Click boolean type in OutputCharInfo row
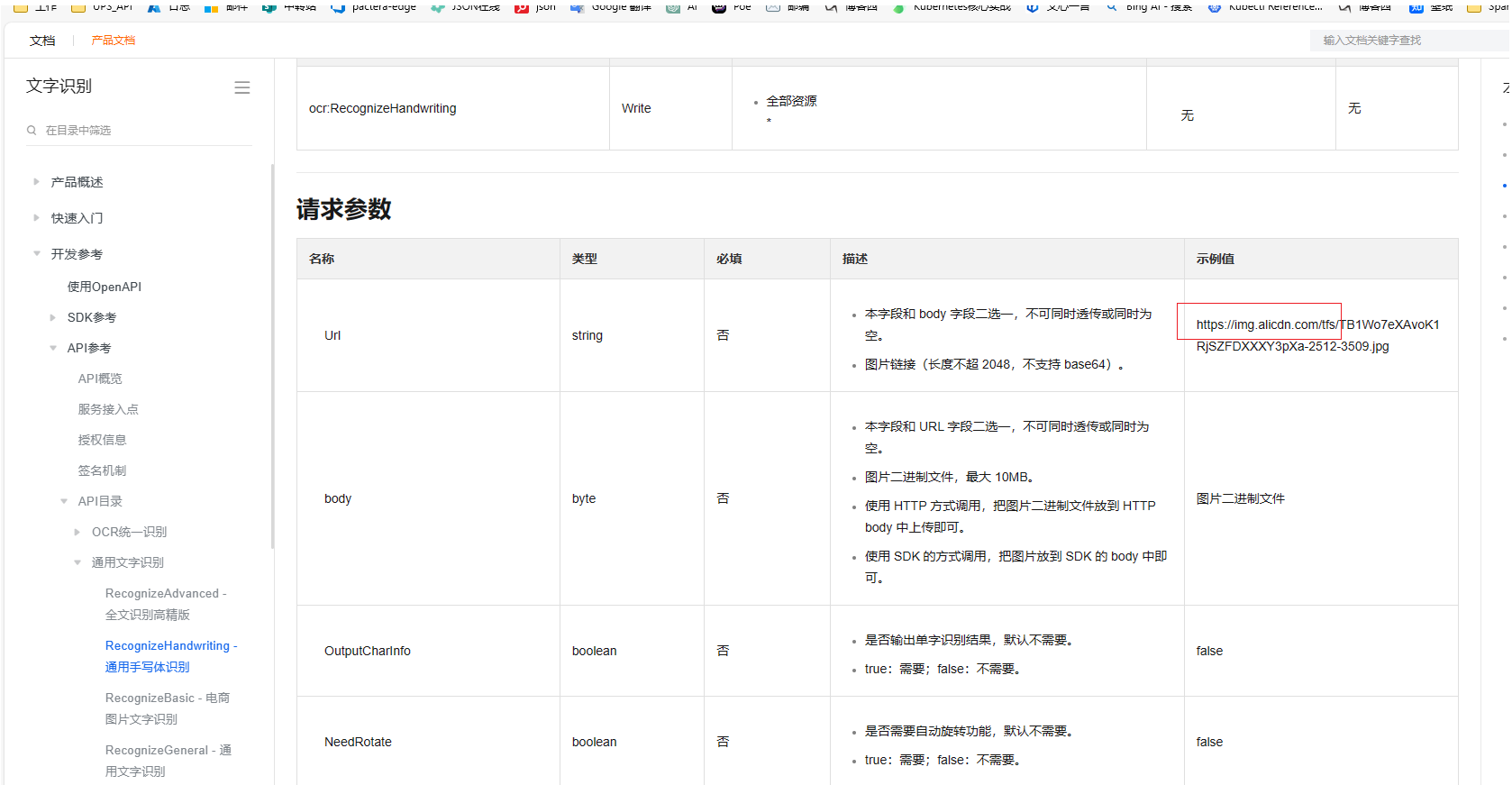The height and width of the screenshot is (785, 1512). 595,651
